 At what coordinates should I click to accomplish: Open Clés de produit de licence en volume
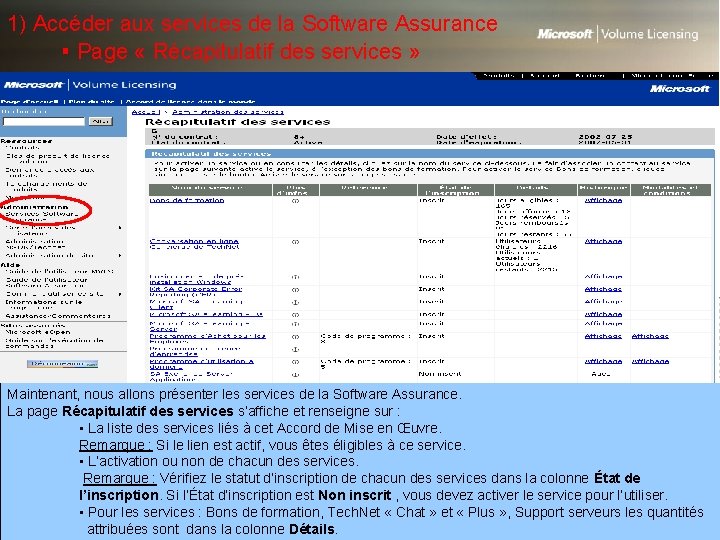(x=58, y=158)
